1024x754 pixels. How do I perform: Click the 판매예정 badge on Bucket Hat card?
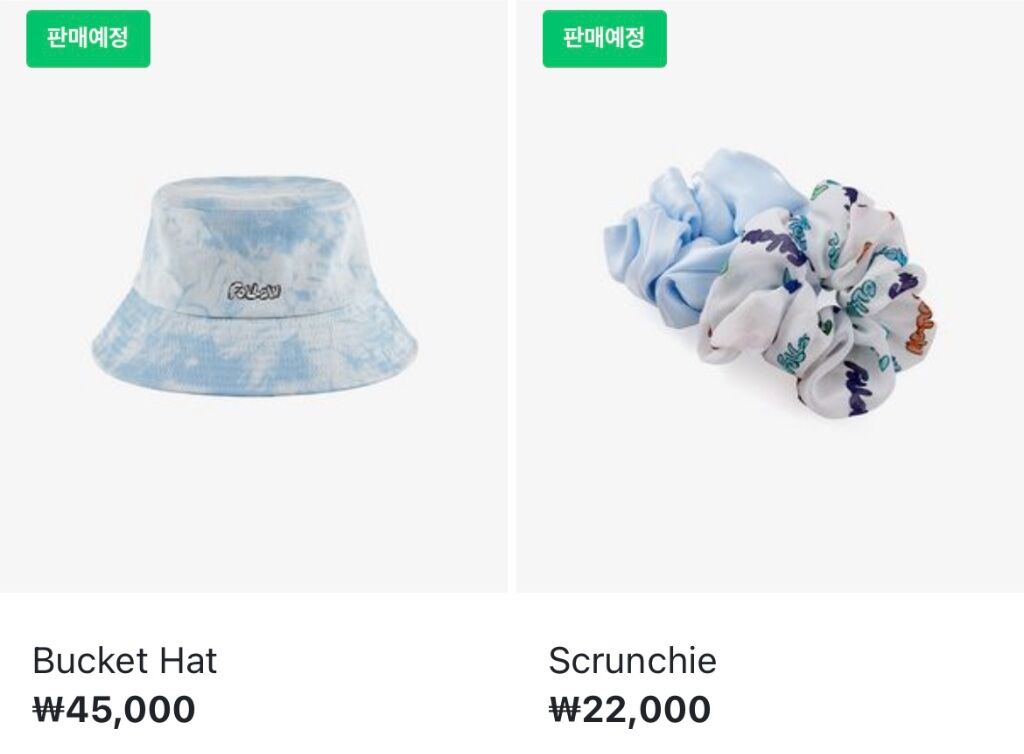tap(88, 39)
